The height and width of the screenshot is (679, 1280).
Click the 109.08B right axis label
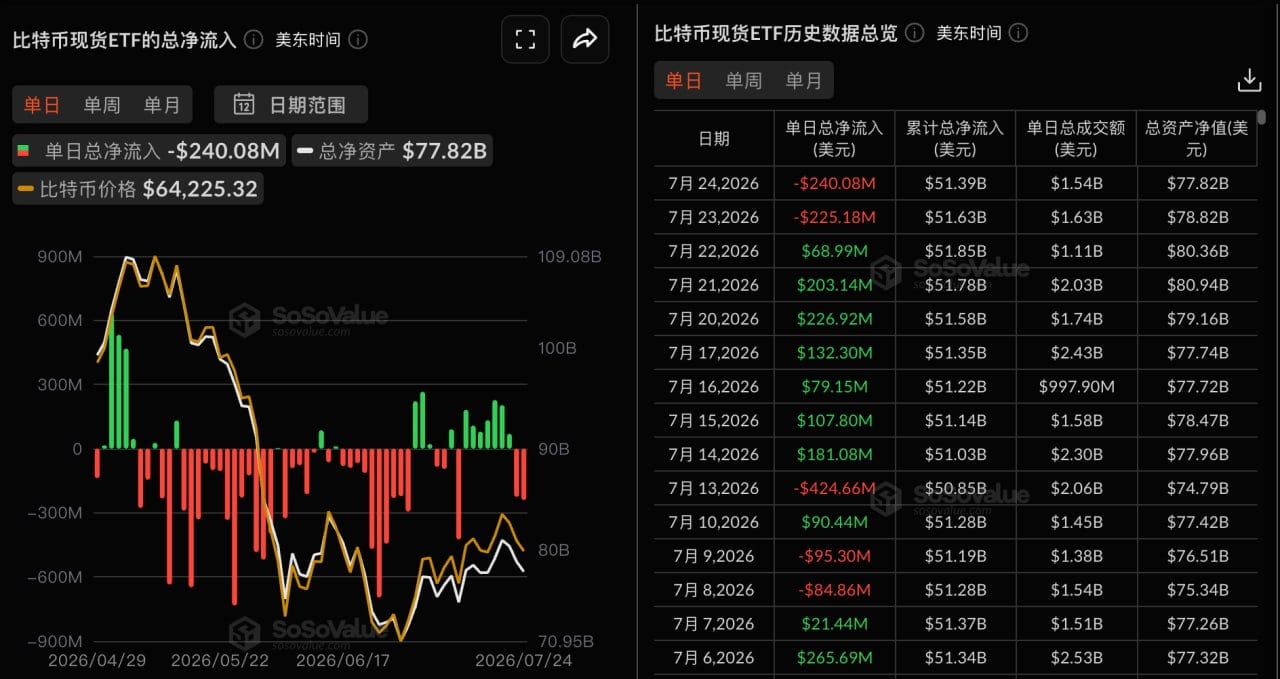pyautogui.click(x=570, y=257)
